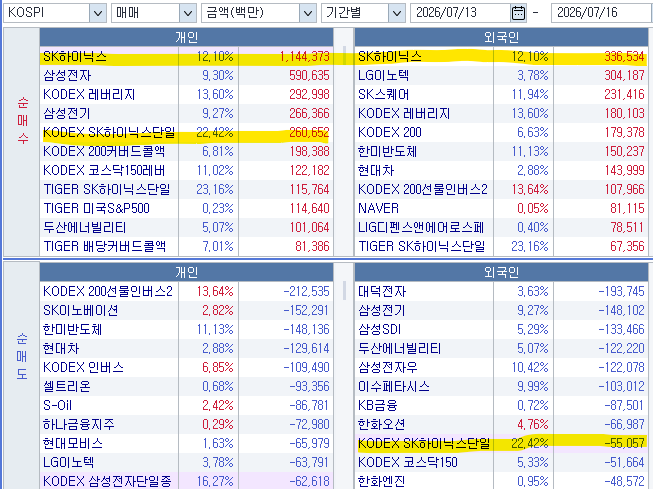The width and height of the screenshot is (653, 489).
Task: Click the 외국인 header in net-sell table
Action: tap(502, 272)
